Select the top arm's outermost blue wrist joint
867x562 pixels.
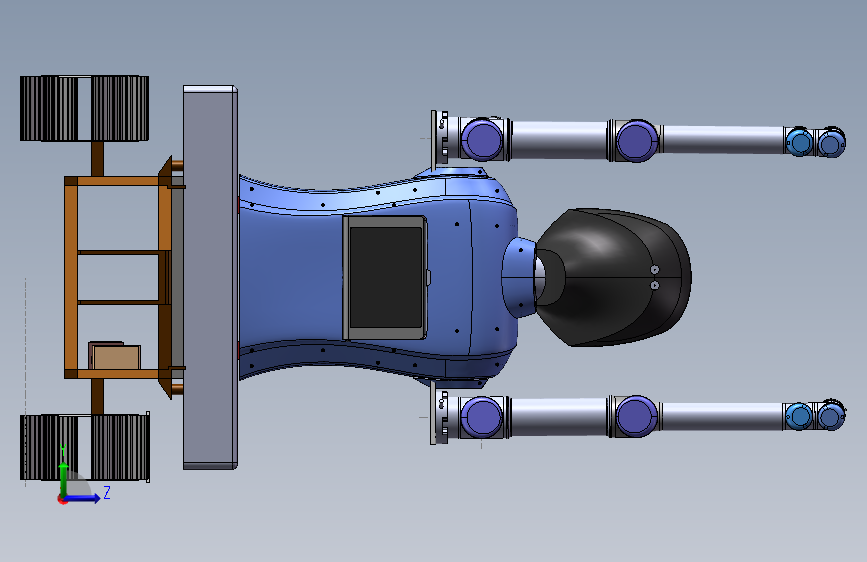[831, 143]
